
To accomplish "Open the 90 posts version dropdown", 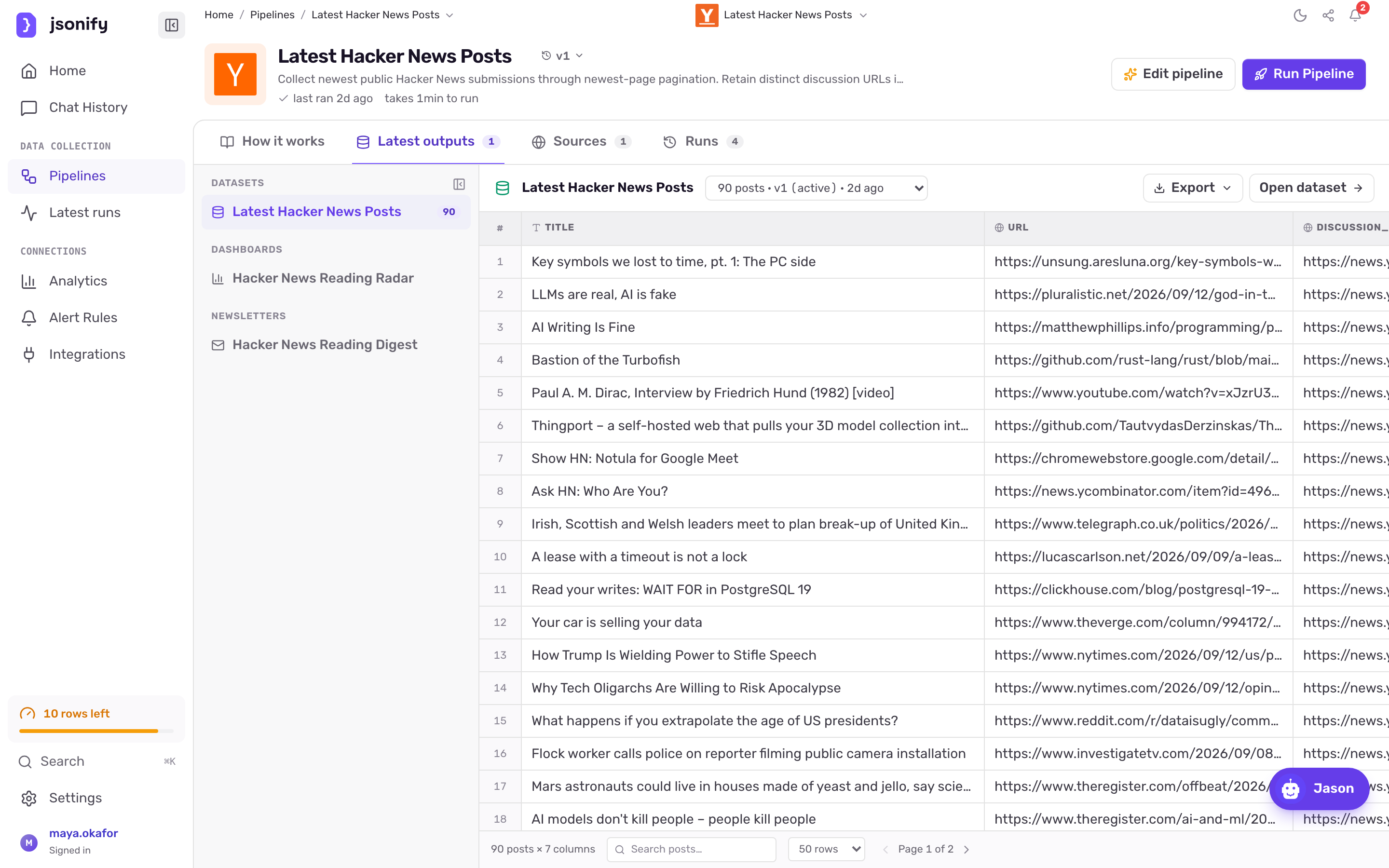I will pos(816,188).
